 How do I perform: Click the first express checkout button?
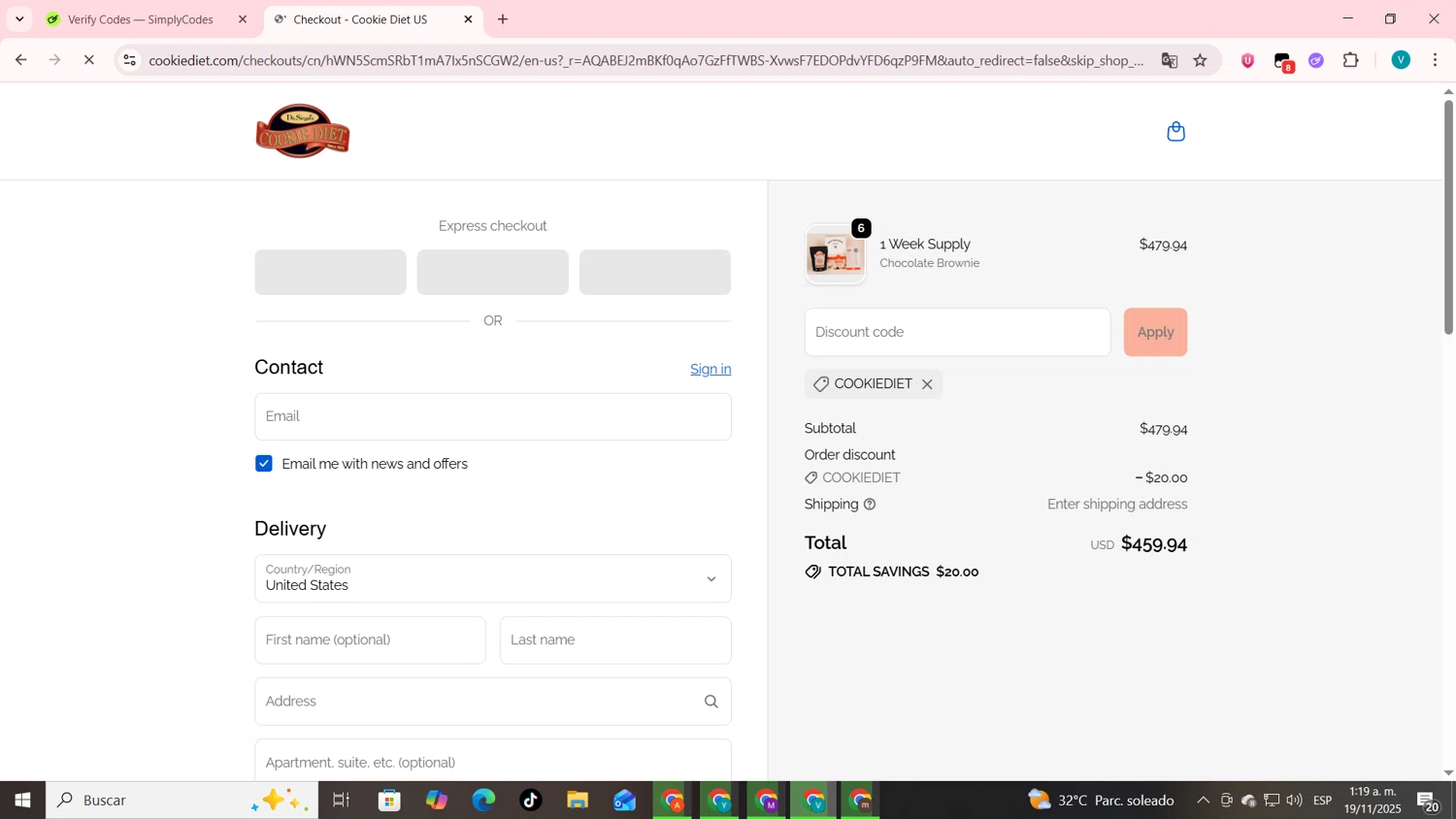coord(330,273)
